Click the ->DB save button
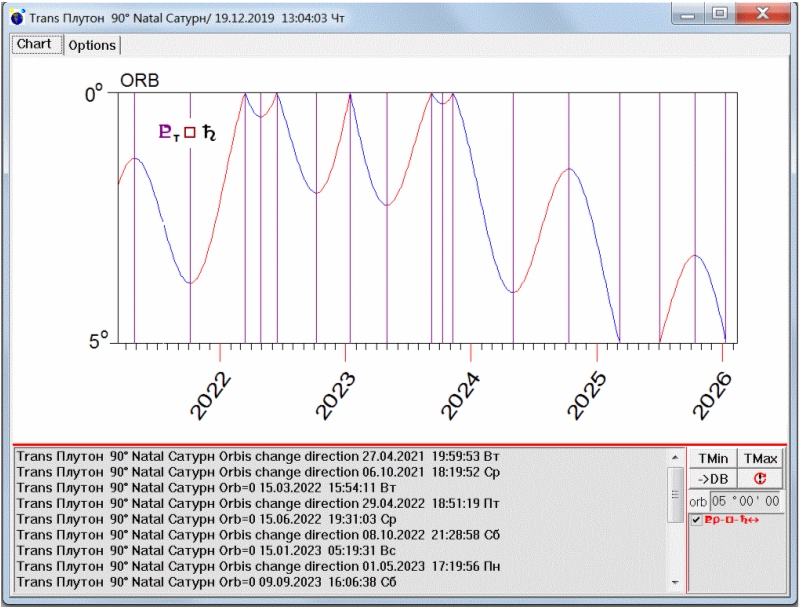Image resolution: width=800 pixels, height=609 pixels. [x=712, y=478]
